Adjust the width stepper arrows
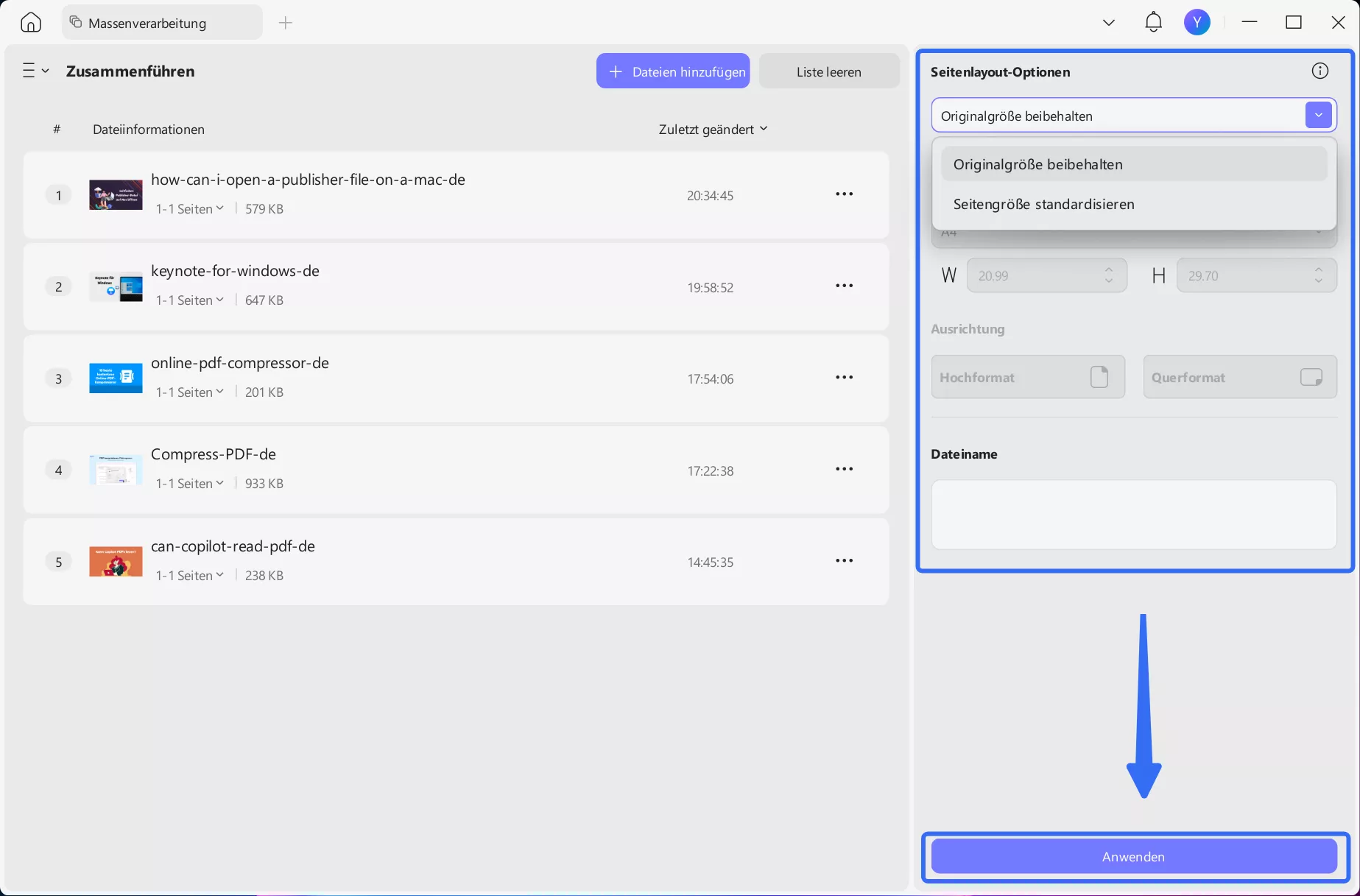The image size is (1360, 896). pos(1109,275)
